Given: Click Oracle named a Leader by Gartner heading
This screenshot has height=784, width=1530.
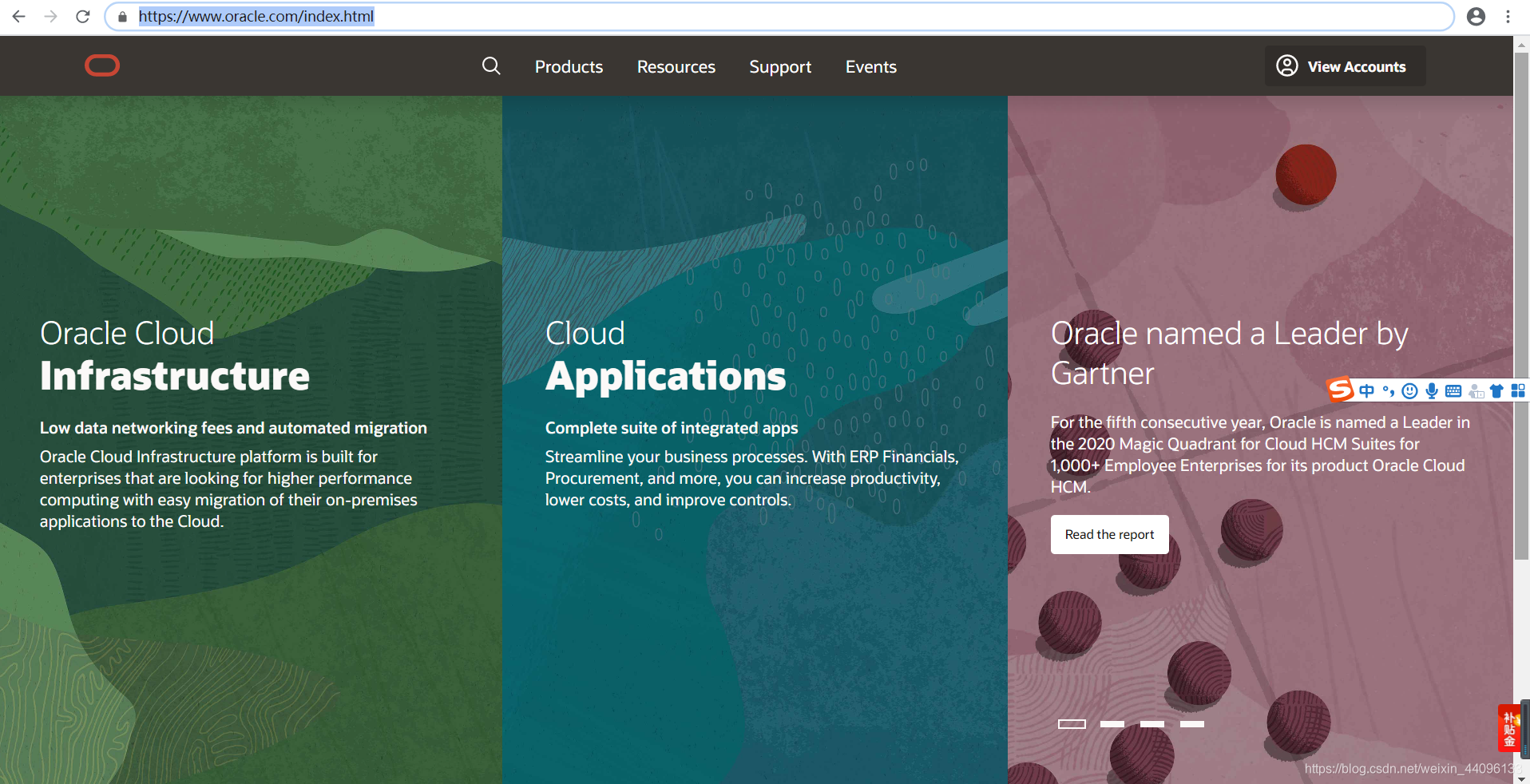Looking at the screenshot, I should click(1229, 353).
